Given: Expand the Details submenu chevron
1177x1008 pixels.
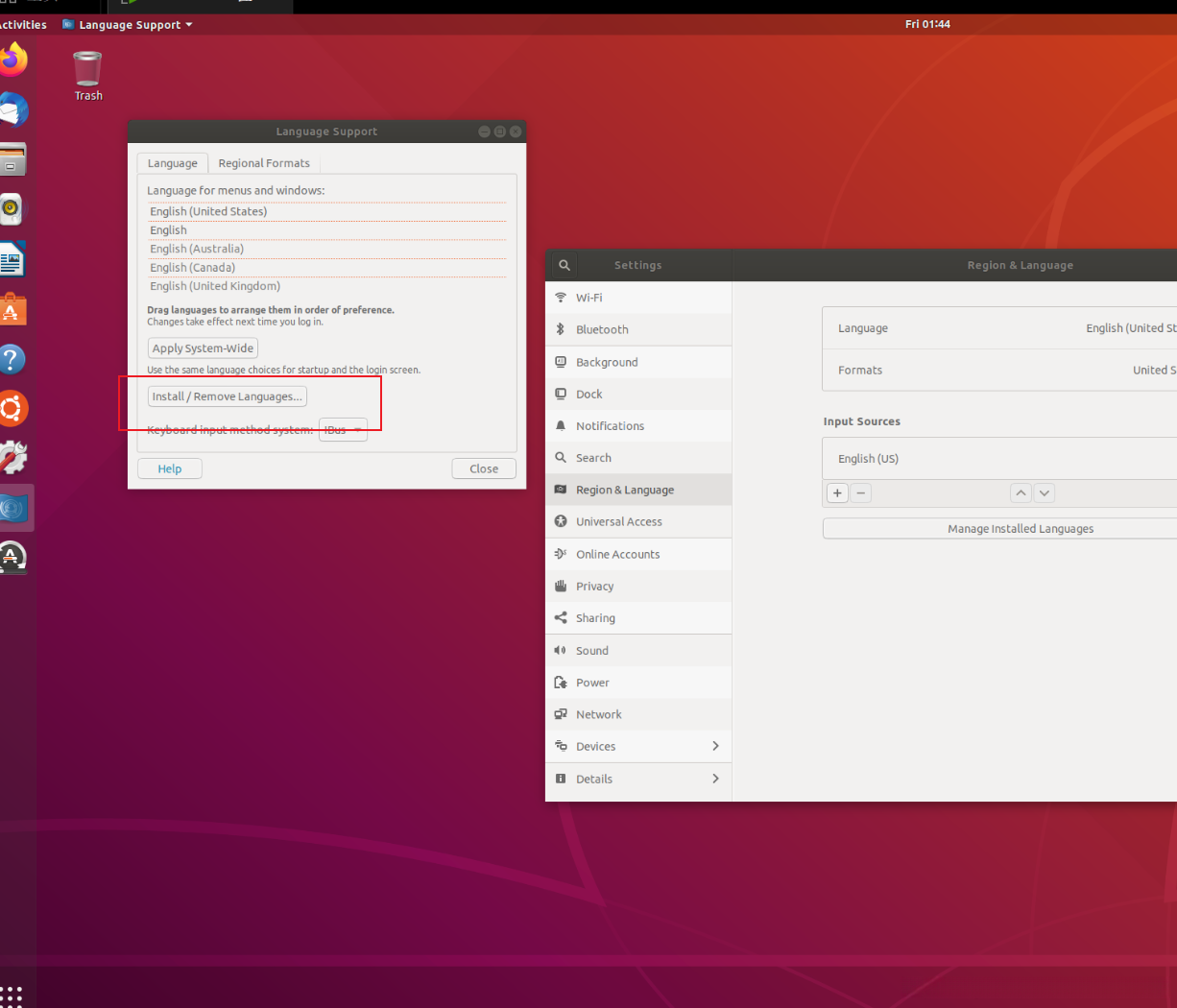Looking at the screenshot, I should 715,779.
